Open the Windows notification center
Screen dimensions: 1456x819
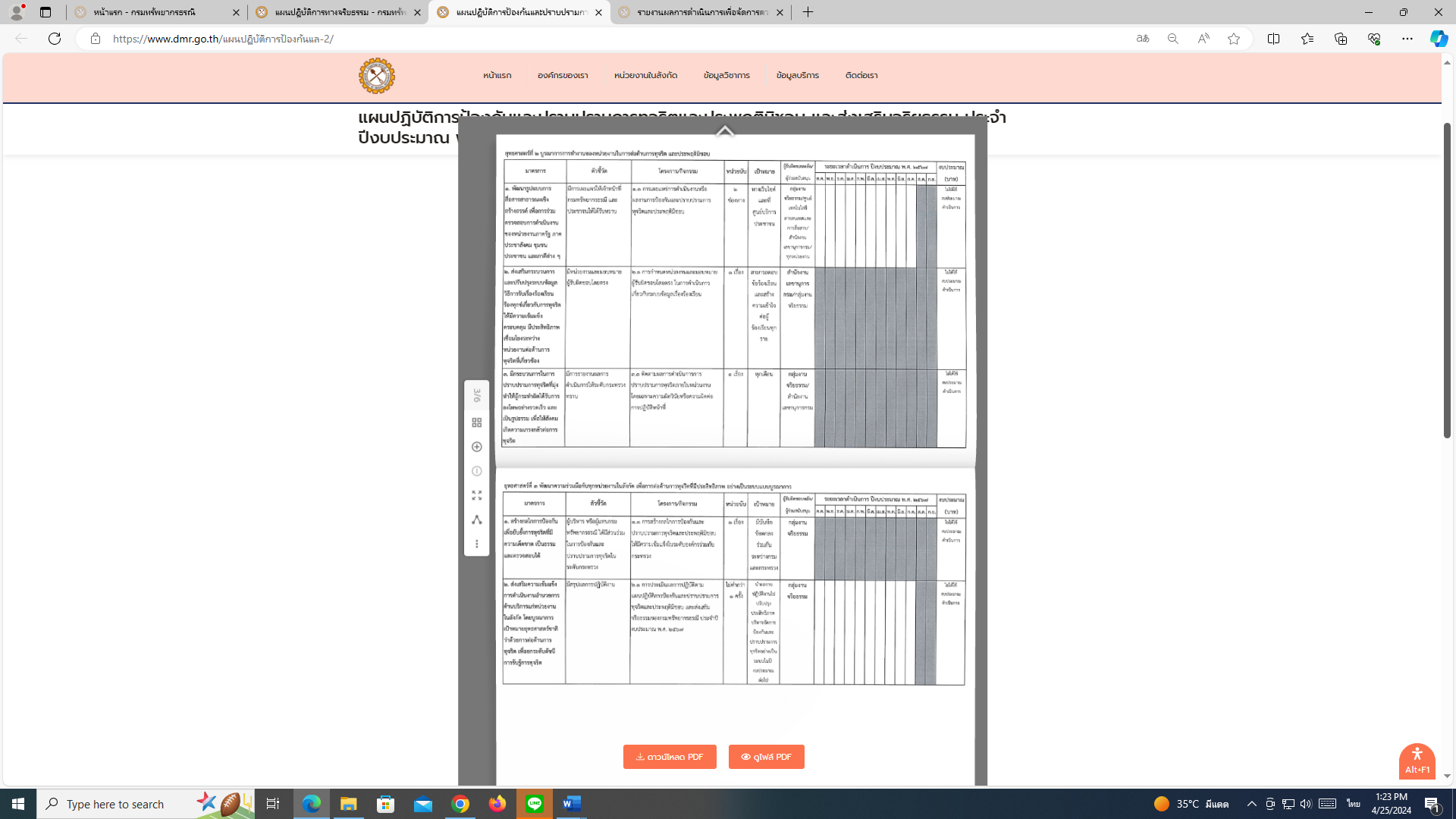pyautogui.click(x=1432, y=804)
